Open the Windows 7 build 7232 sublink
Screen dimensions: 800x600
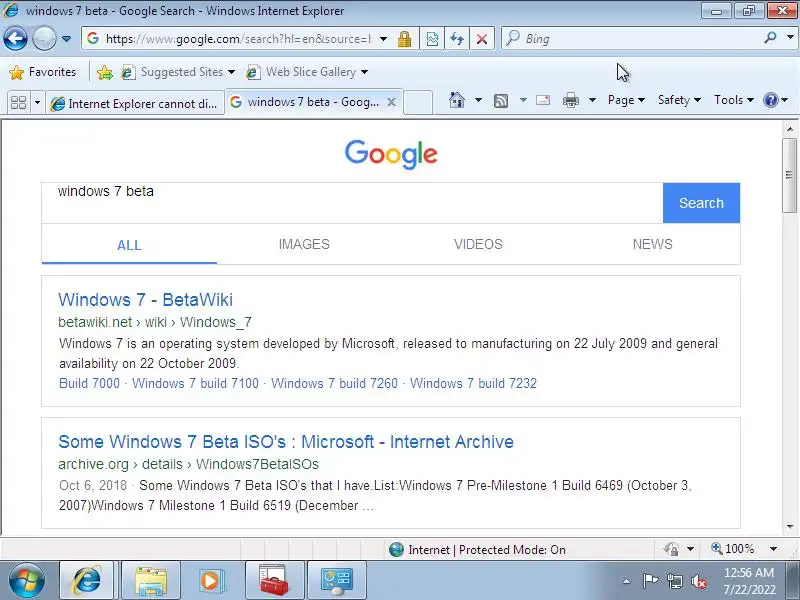tap(473, 383)
